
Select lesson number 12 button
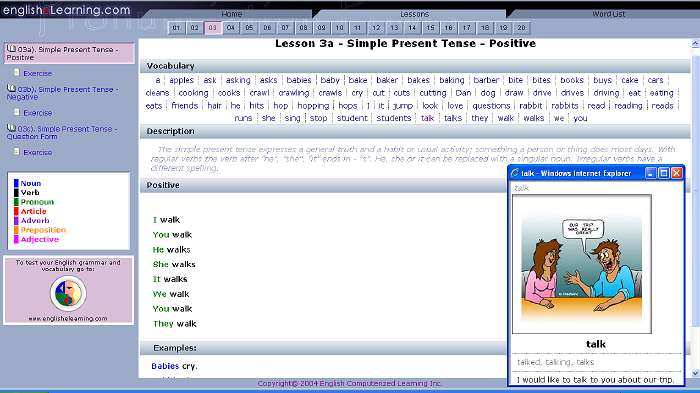click(376, 28)
